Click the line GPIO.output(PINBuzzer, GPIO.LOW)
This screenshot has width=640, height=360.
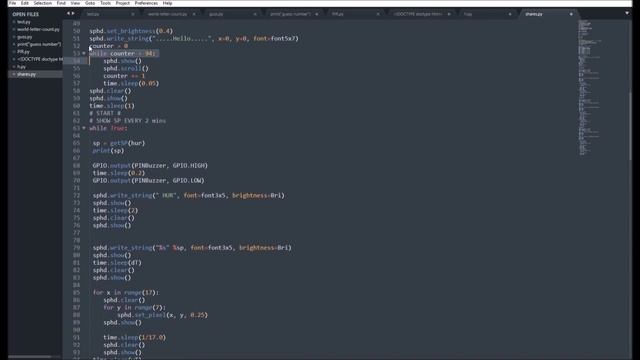pos(149,180)
